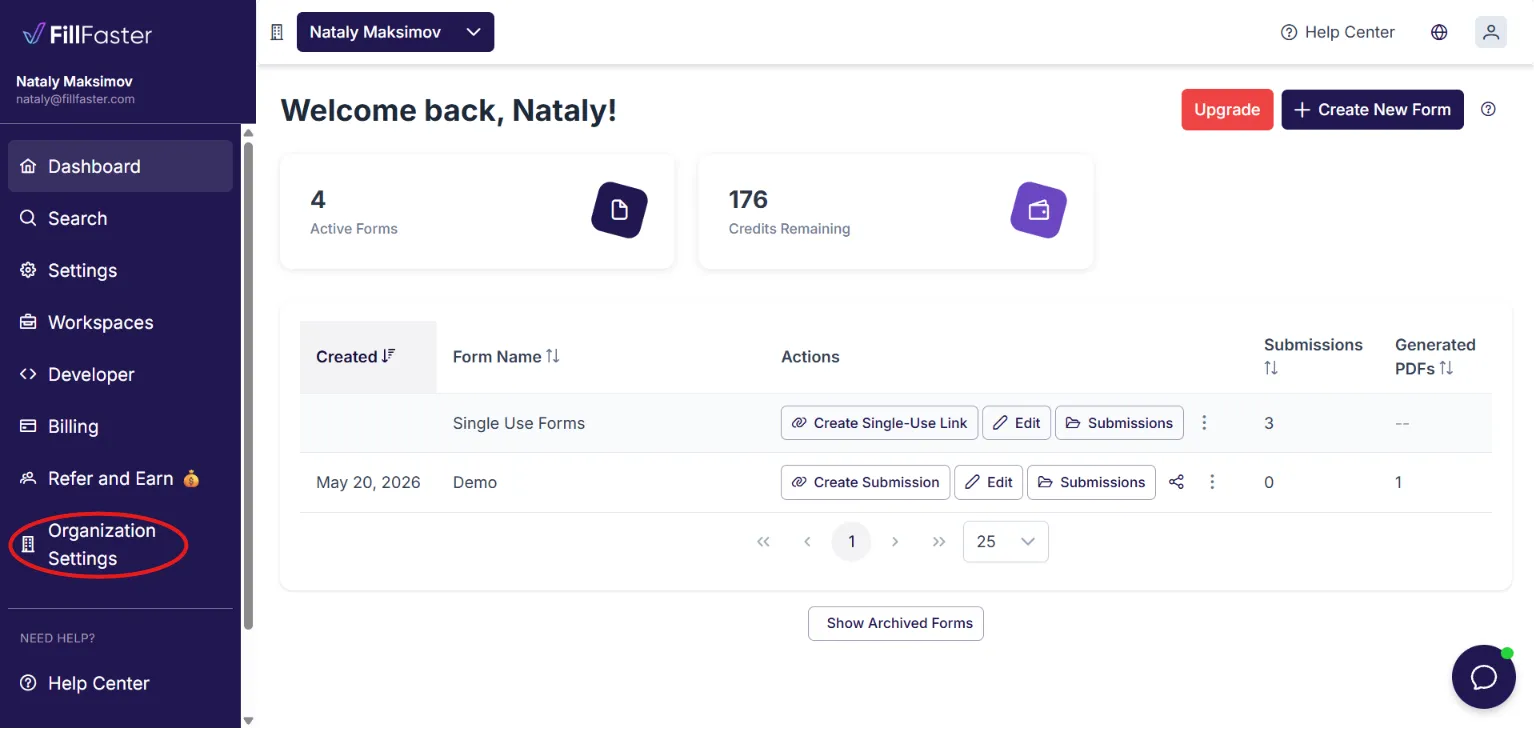Click the 176 Credits Remaining card
This screenshot has height=729, width=1534.
[x=896, y=211]
